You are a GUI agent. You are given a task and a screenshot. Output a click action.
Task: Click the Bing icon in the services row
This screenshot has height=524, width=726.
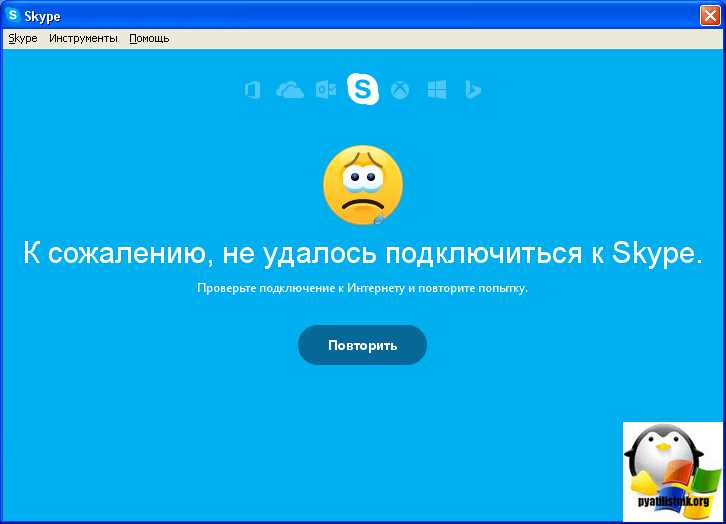(473, 89)
